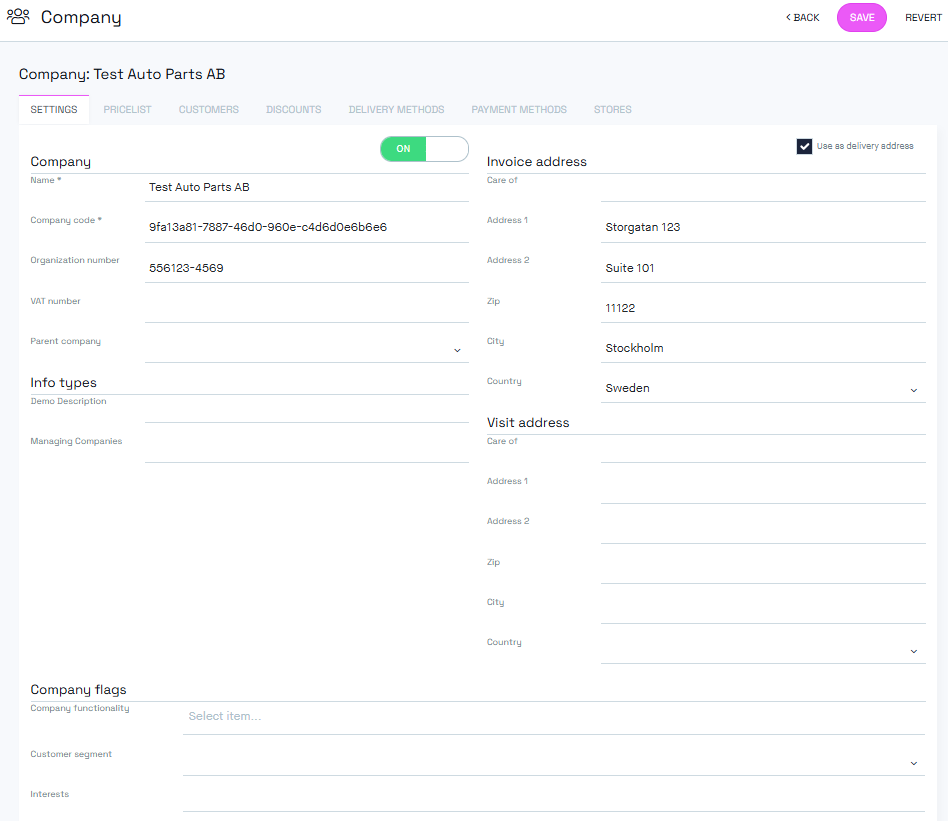This screenshot has width=948, height=821.
Task: Open the Customer segment dropdown
Action: (x=913, y=763)
